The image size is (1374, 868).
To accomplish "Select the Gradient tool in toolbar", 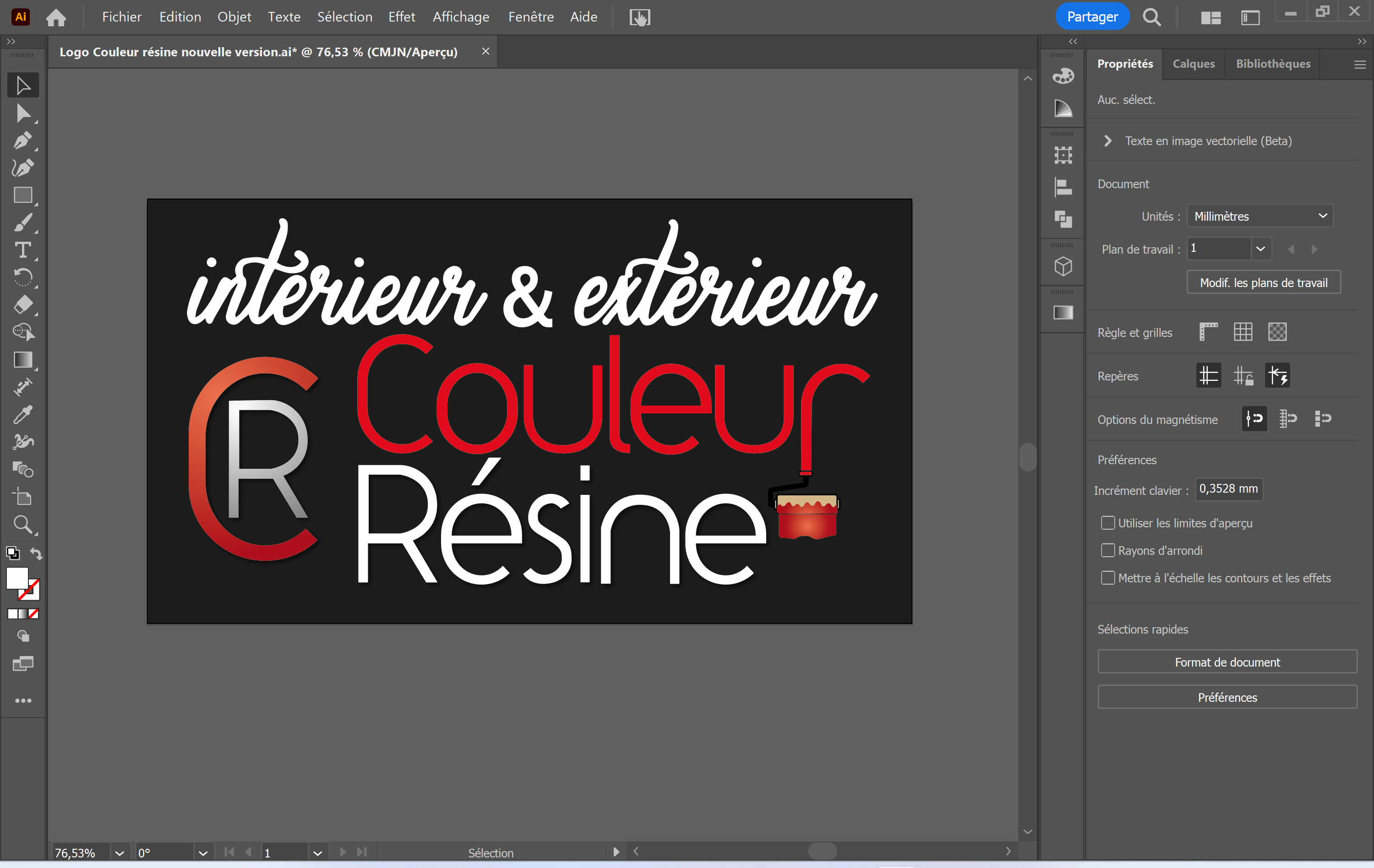I will coord(23,359).
